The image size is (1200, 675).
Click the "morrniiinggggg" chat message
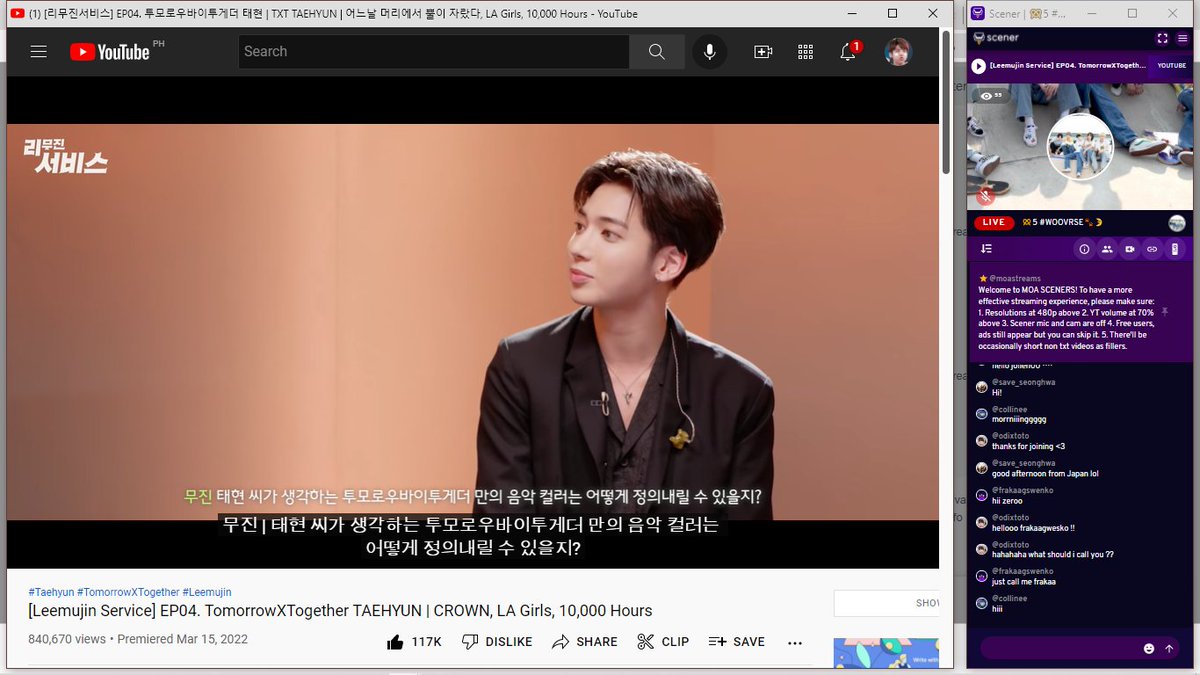click(1019, 420)
